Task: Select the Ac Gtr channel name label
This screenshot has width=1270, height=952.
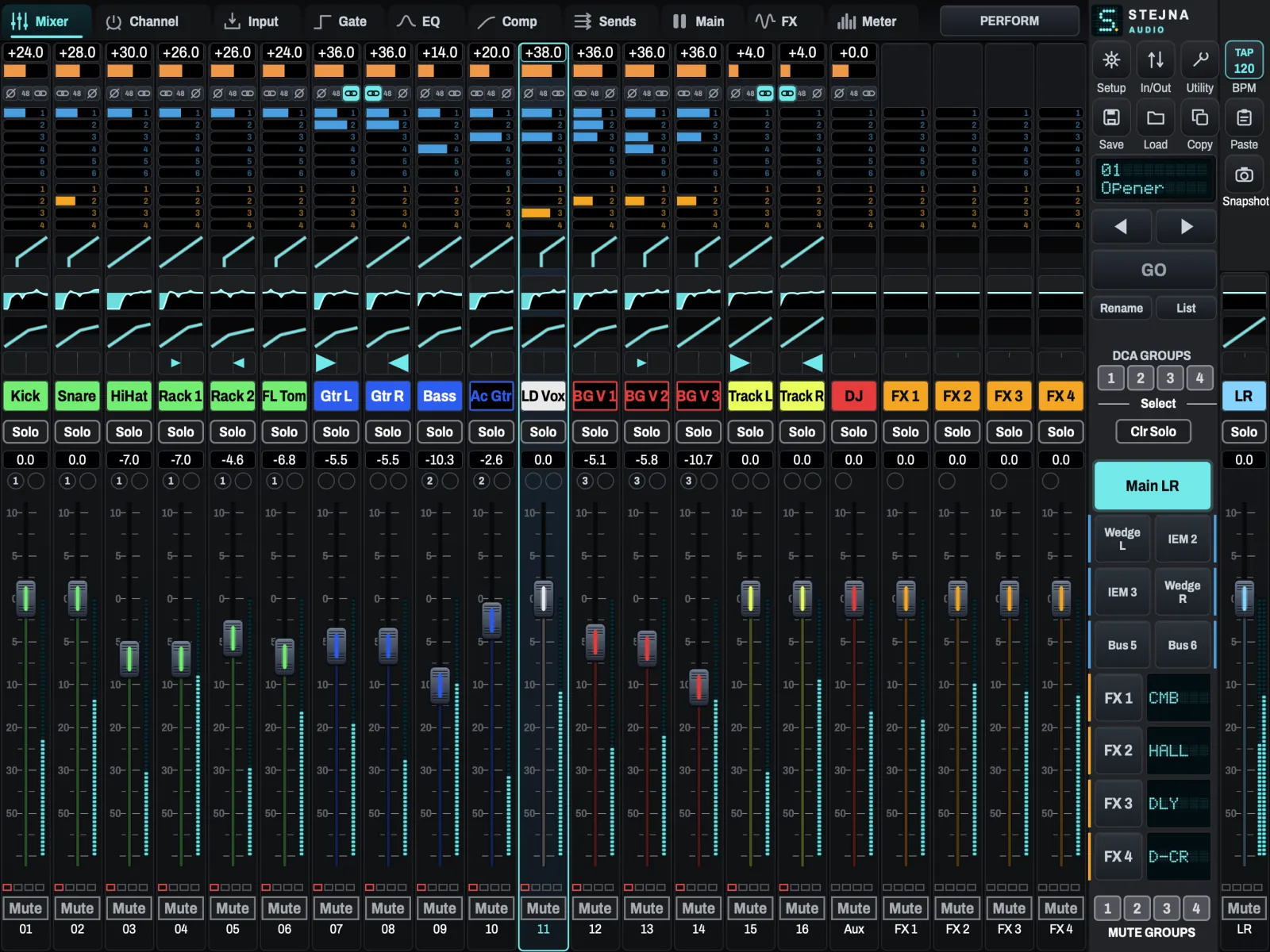Action: coord(491,396)
